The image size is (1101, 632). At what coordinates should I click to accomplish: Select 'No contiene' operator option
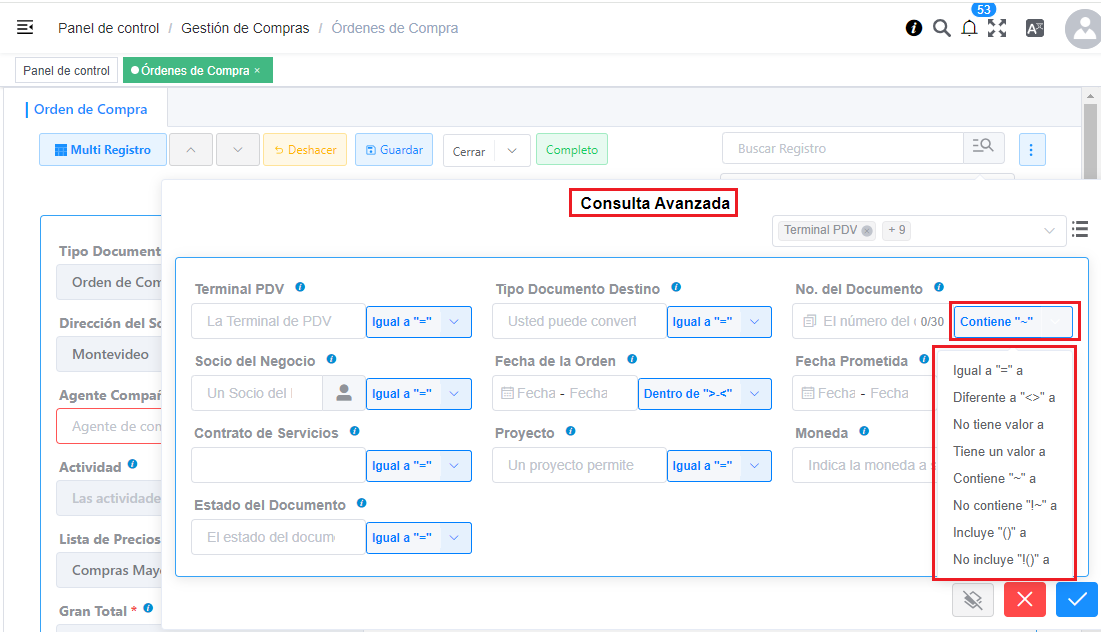coord(1004,505)
